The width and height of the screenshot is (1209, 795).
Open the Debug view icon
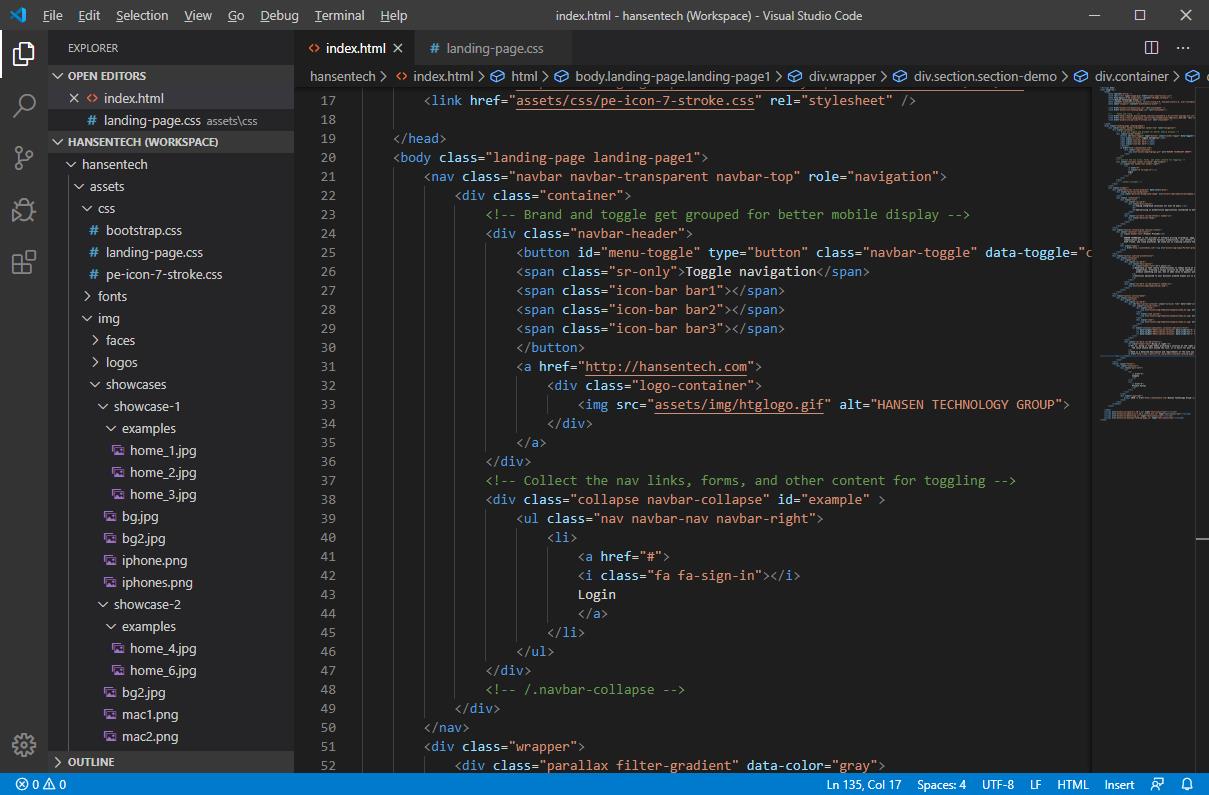(x=24, y=210)
